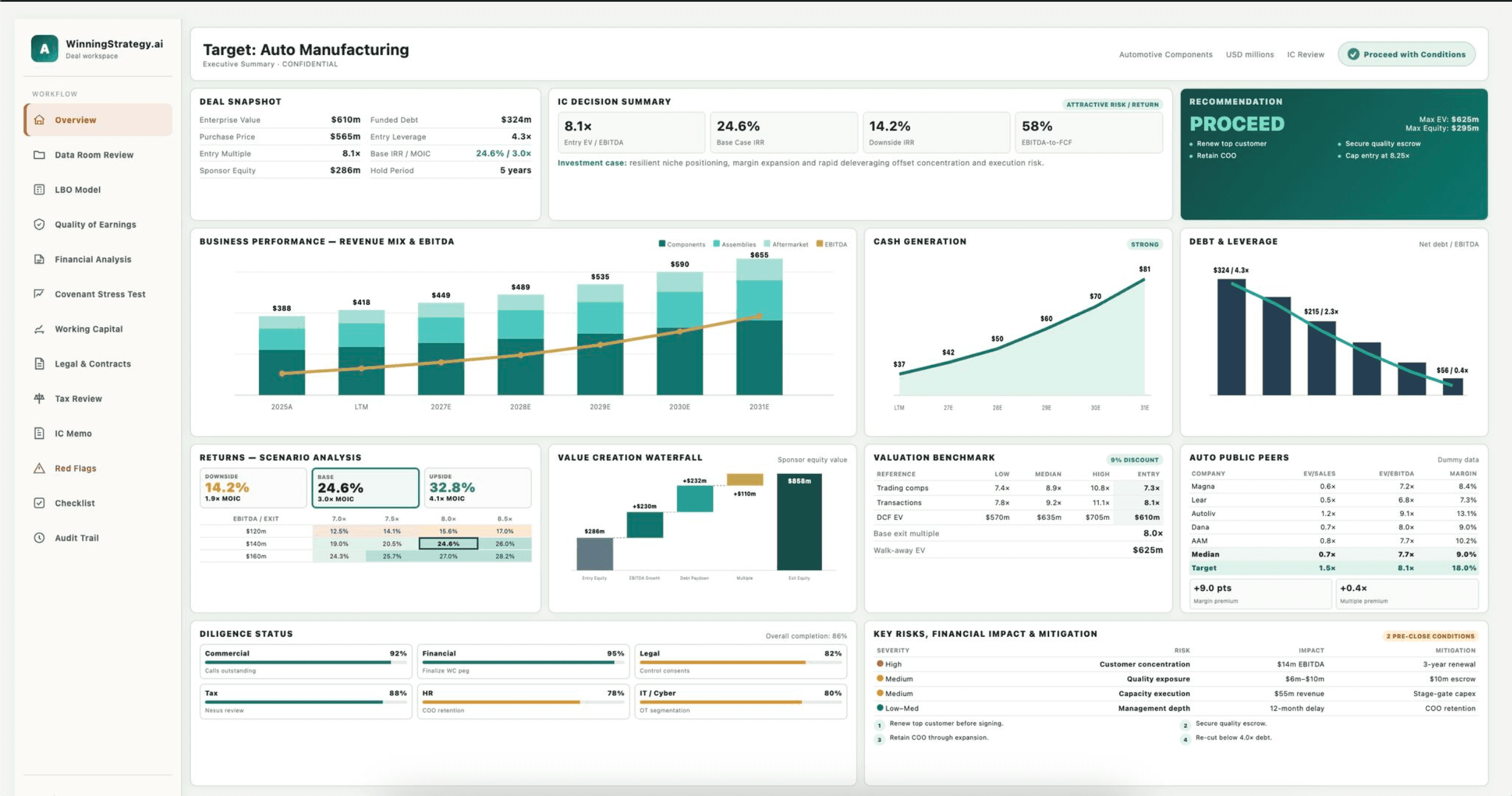Click the Data Room Review folder icon

tap(39, 154)
